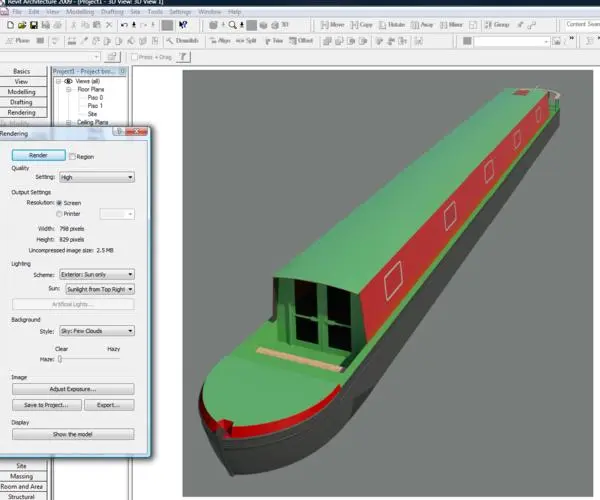Click the Rendering dialog help question icon
Screen dimensions: 600x500
(x=119, y=132)
